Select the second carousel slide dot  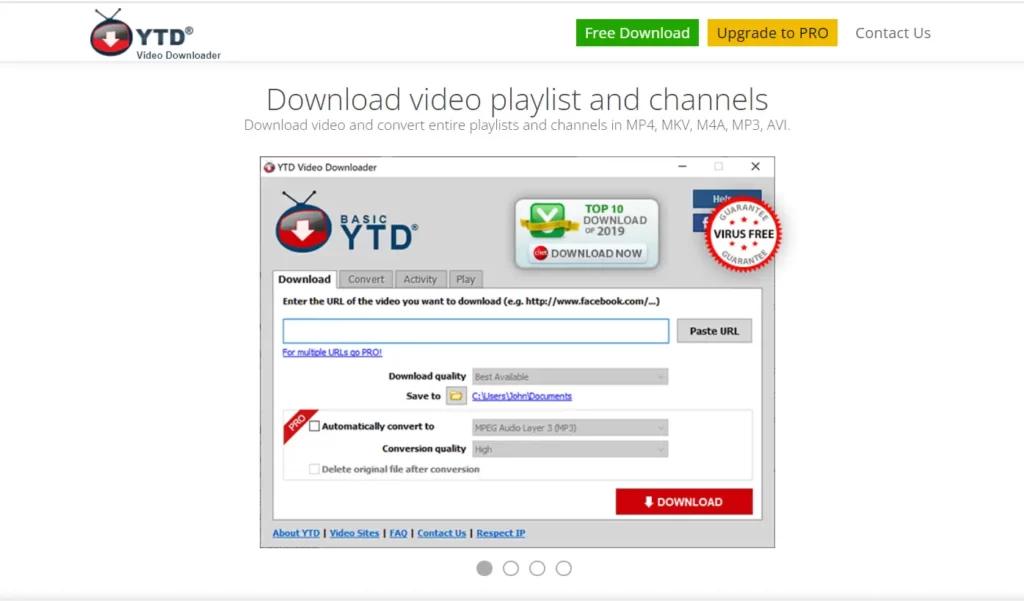(511, 568)
